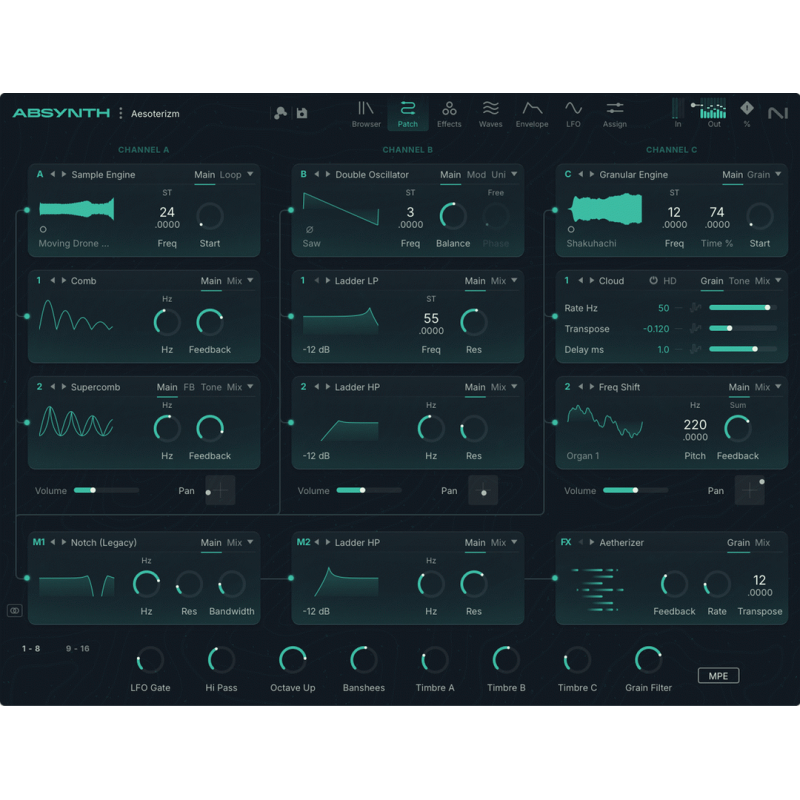Click the CPU percent diamond icon
The width and height of the screenshot is (800, 800).
pyautogui.click(x=746, y=108)
